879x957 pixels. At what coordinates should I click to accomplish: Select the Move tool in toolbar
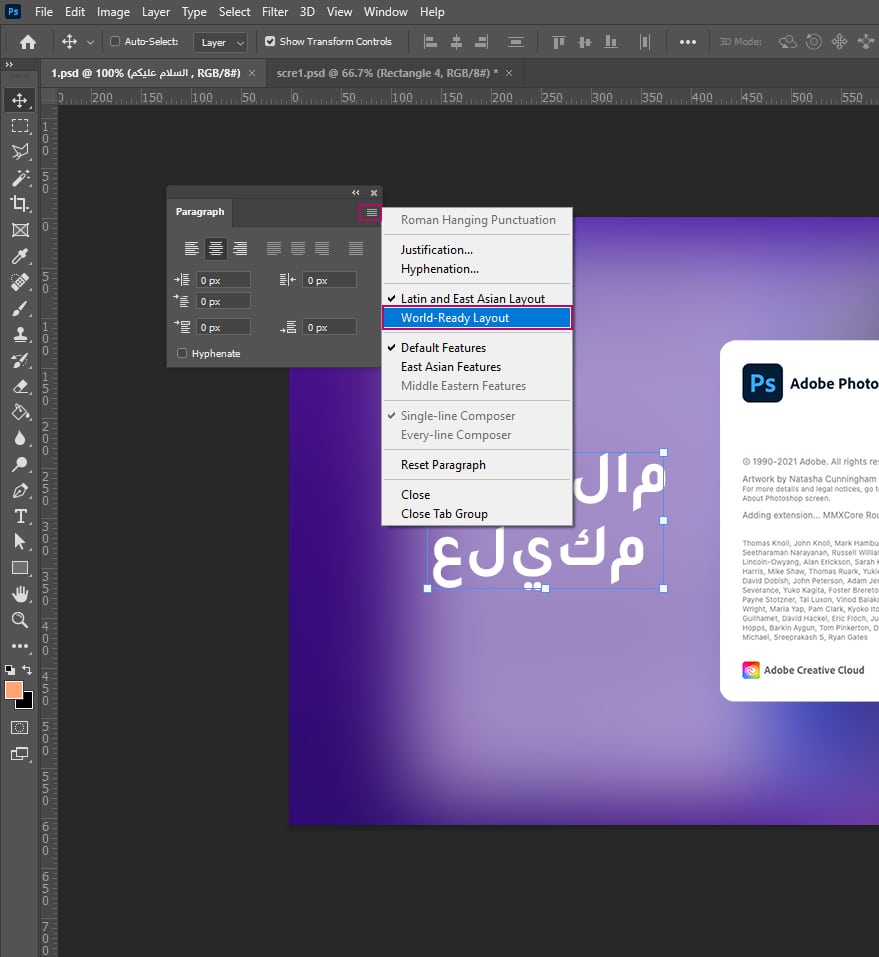click(20, 100)
